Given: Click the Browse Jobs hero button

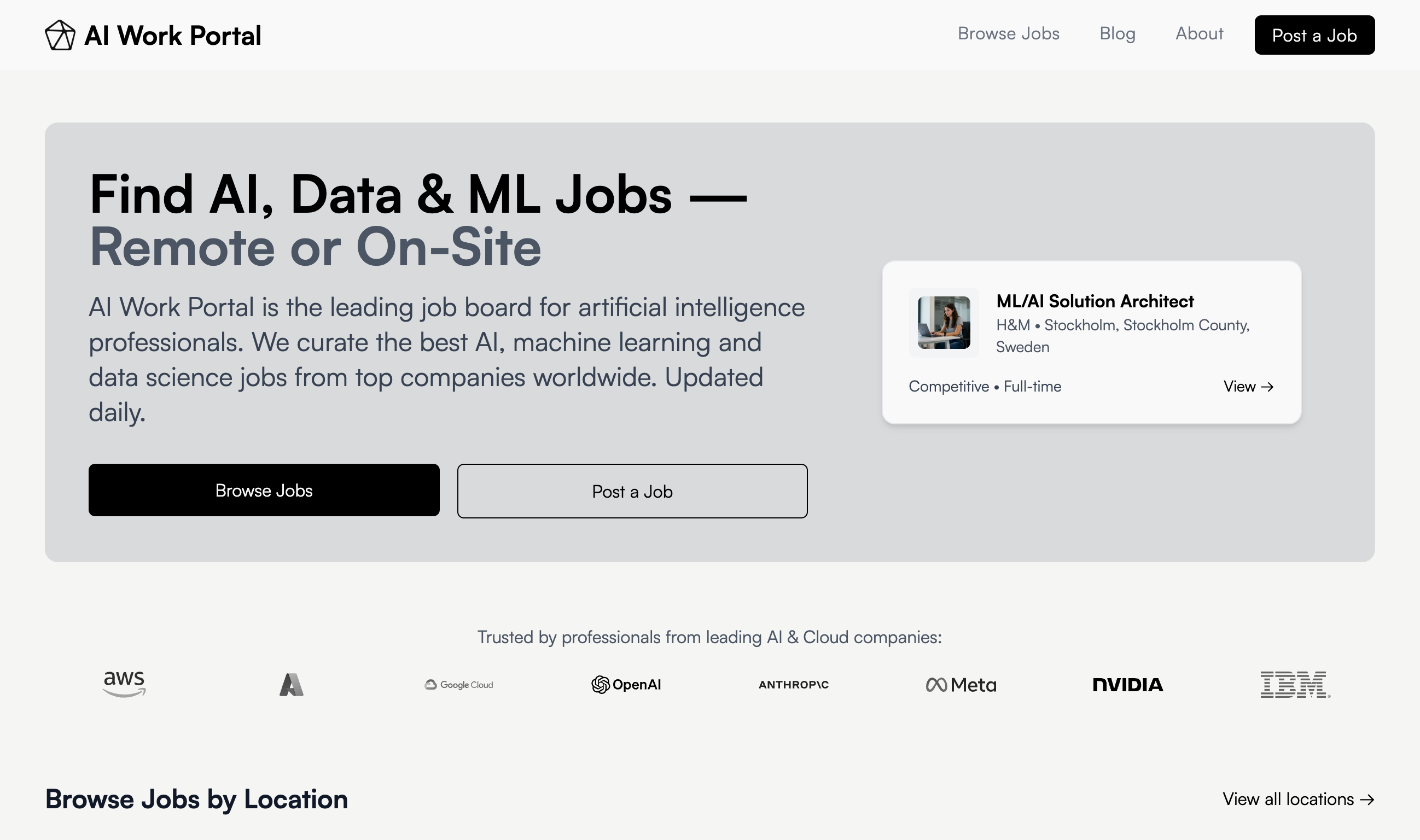Looking at the screenshot, I should 263,490.
